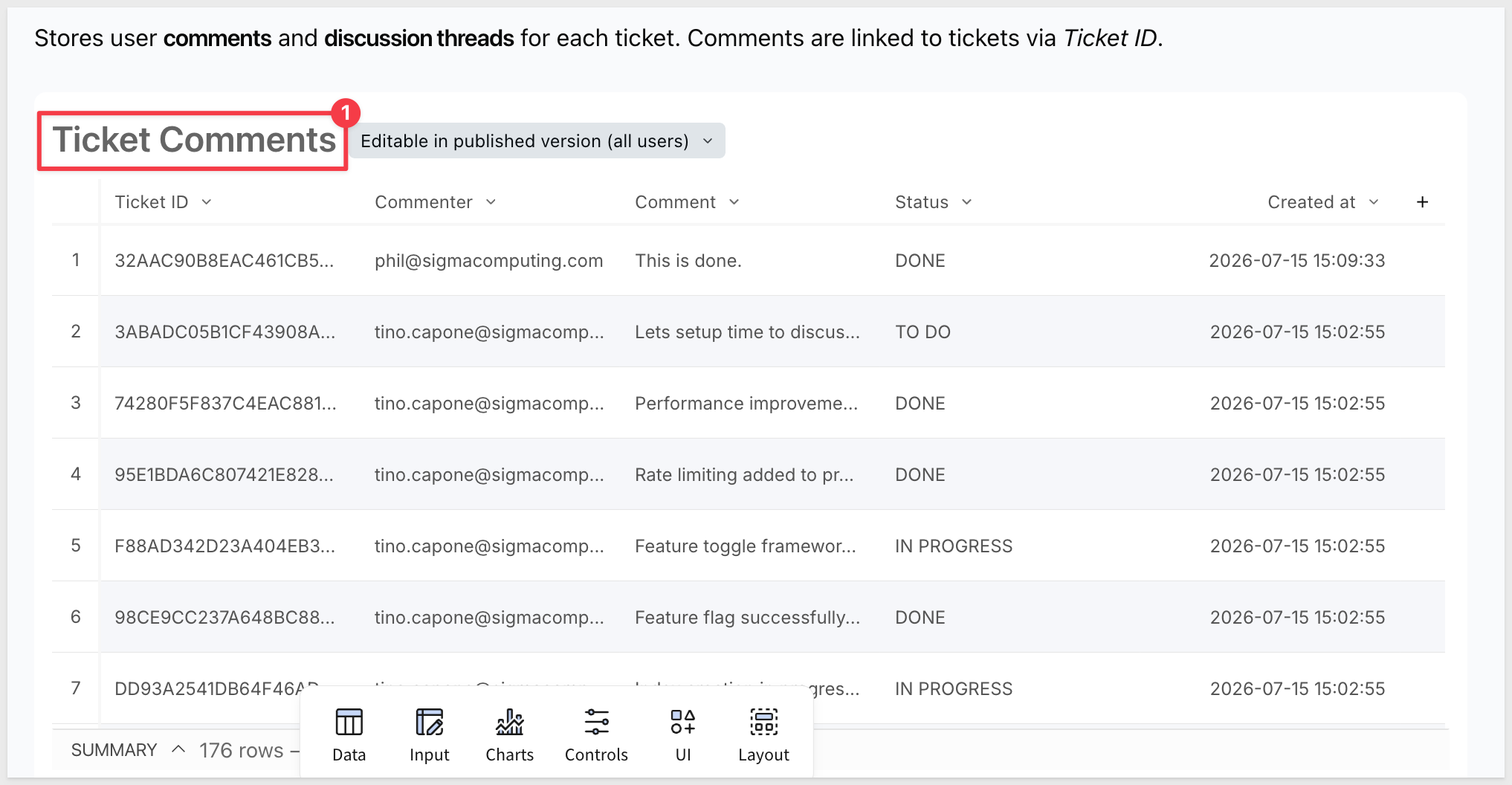Open the Charts icon

[x=509, y=722]
